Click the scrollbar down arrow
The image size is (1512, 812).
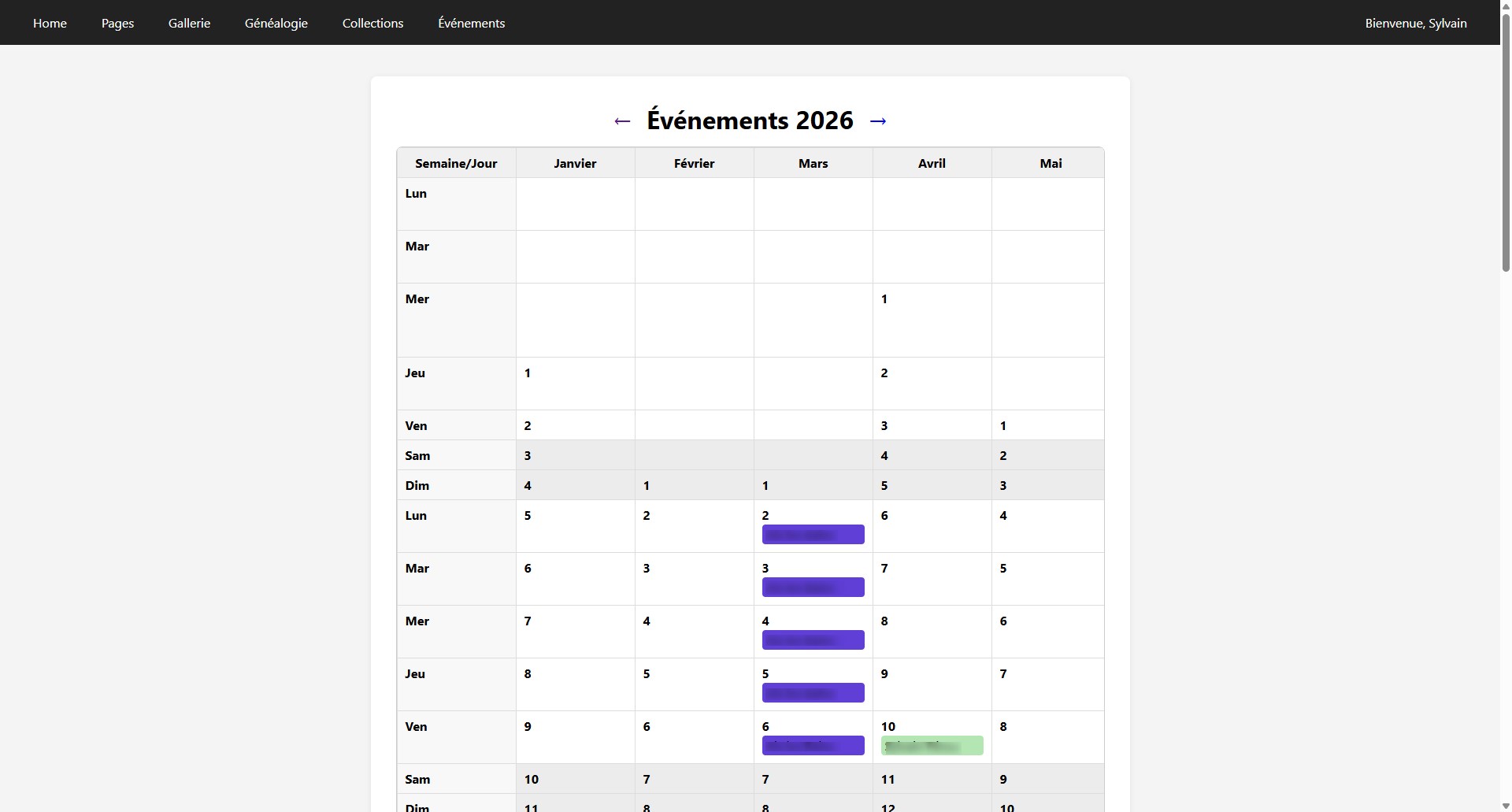click(1504, 806)
